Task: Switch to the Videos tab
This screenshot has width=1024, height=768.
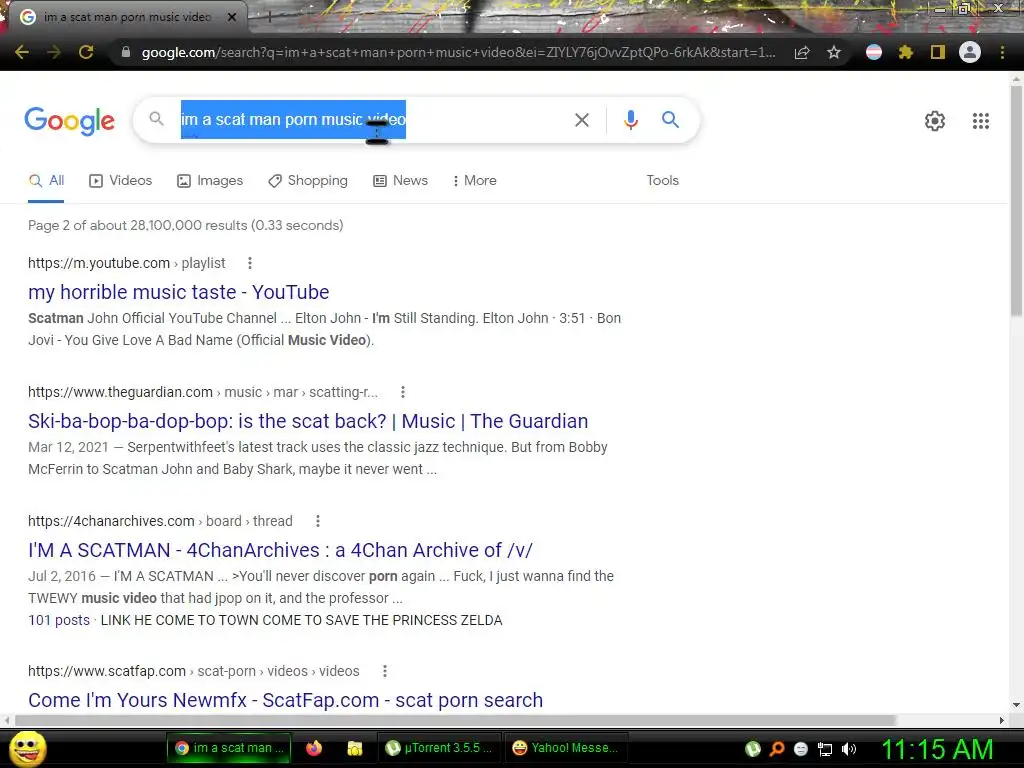Action: tap(121, 181)
